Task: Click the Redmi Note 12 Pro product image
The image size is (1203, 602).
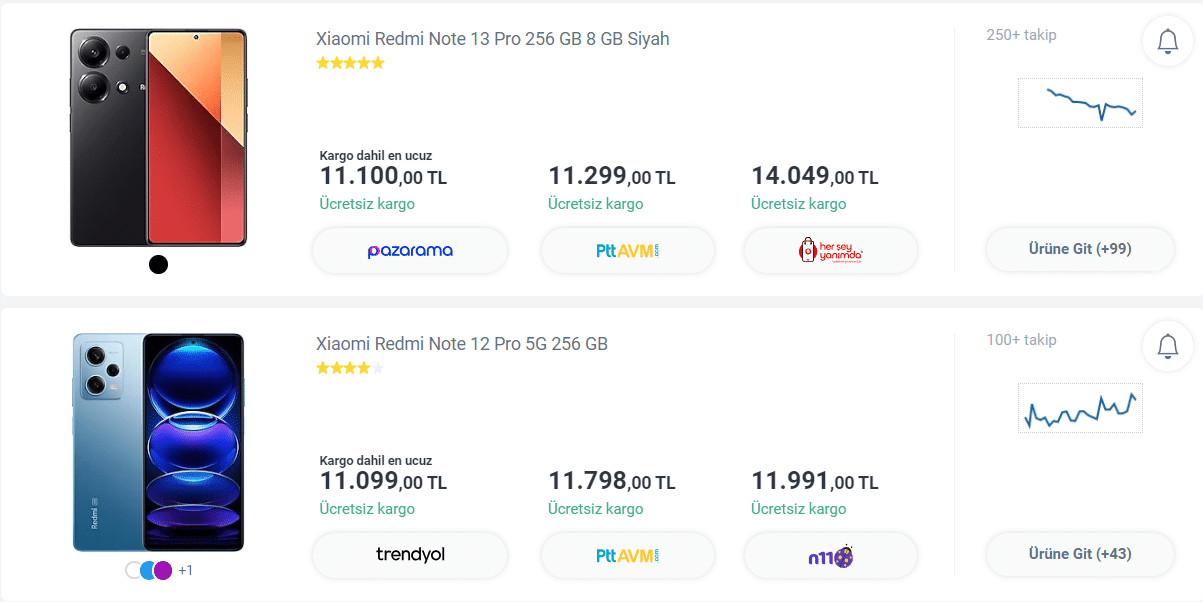Action: tap(158, 442)
